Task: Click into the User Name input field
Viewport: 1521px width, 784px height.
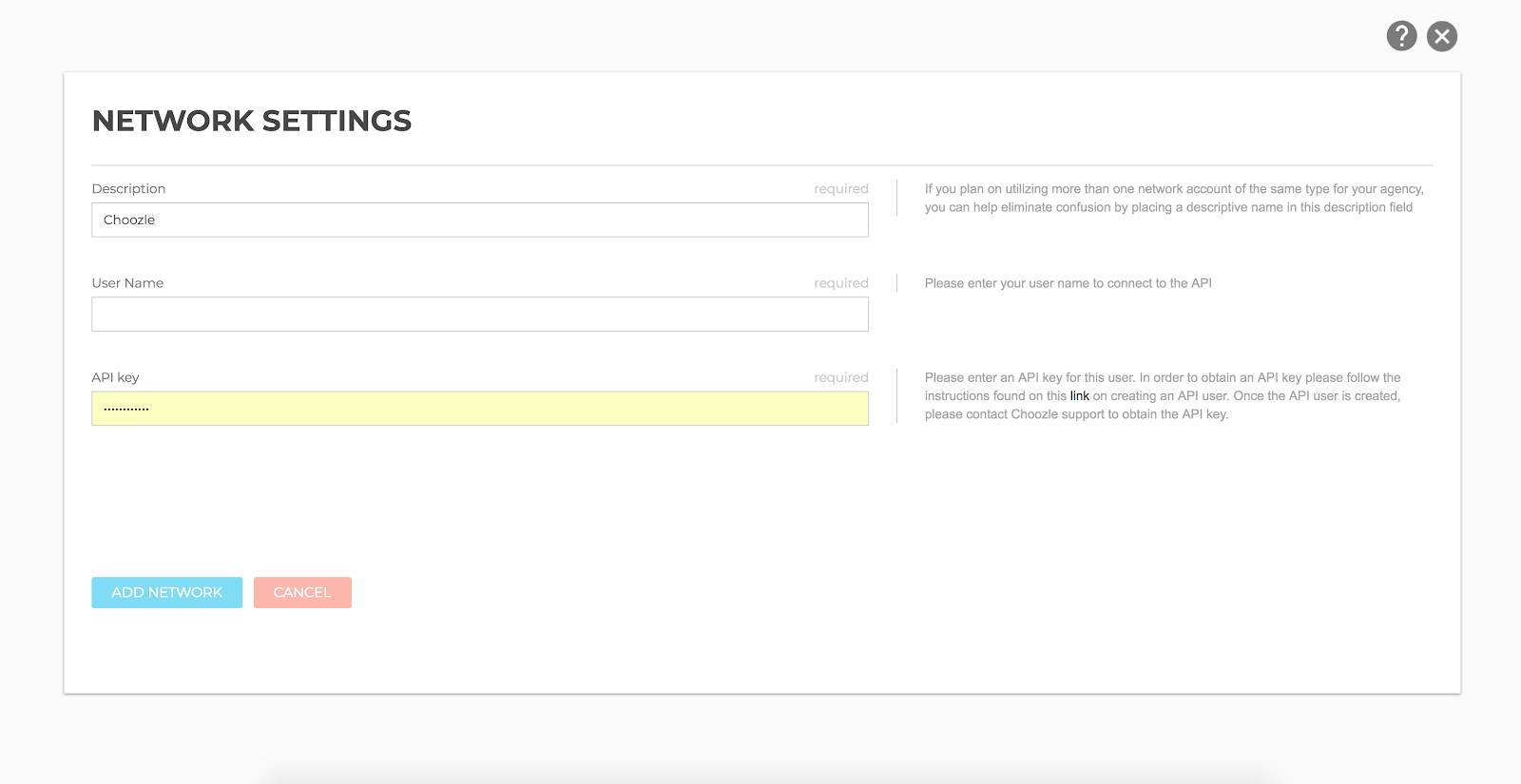Action: (480, 315)
